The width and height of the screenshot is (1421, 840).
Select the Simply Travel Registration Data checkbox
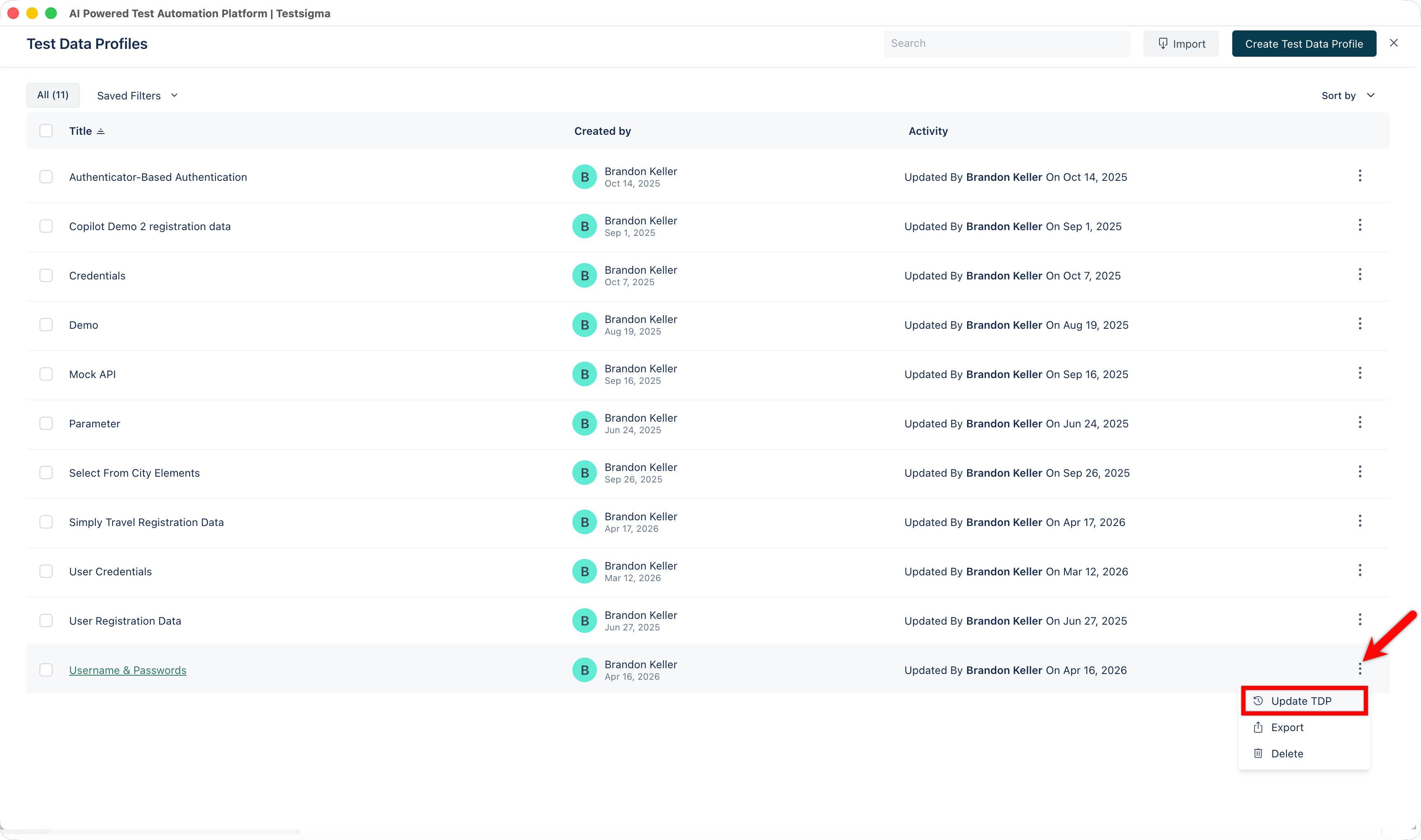click(46, 522)
